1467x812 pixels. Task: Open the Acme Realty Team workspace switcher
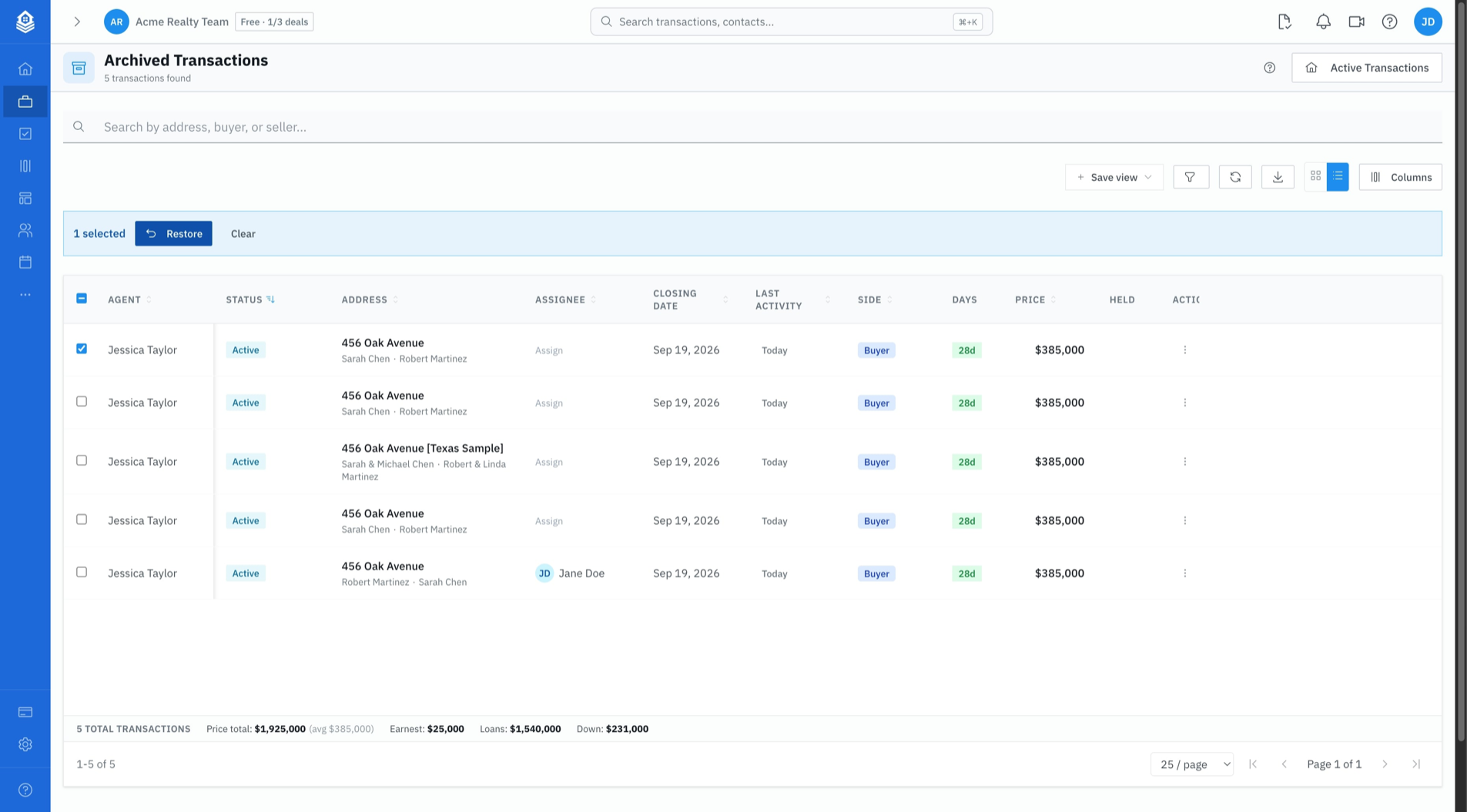[x=166, y=22]
